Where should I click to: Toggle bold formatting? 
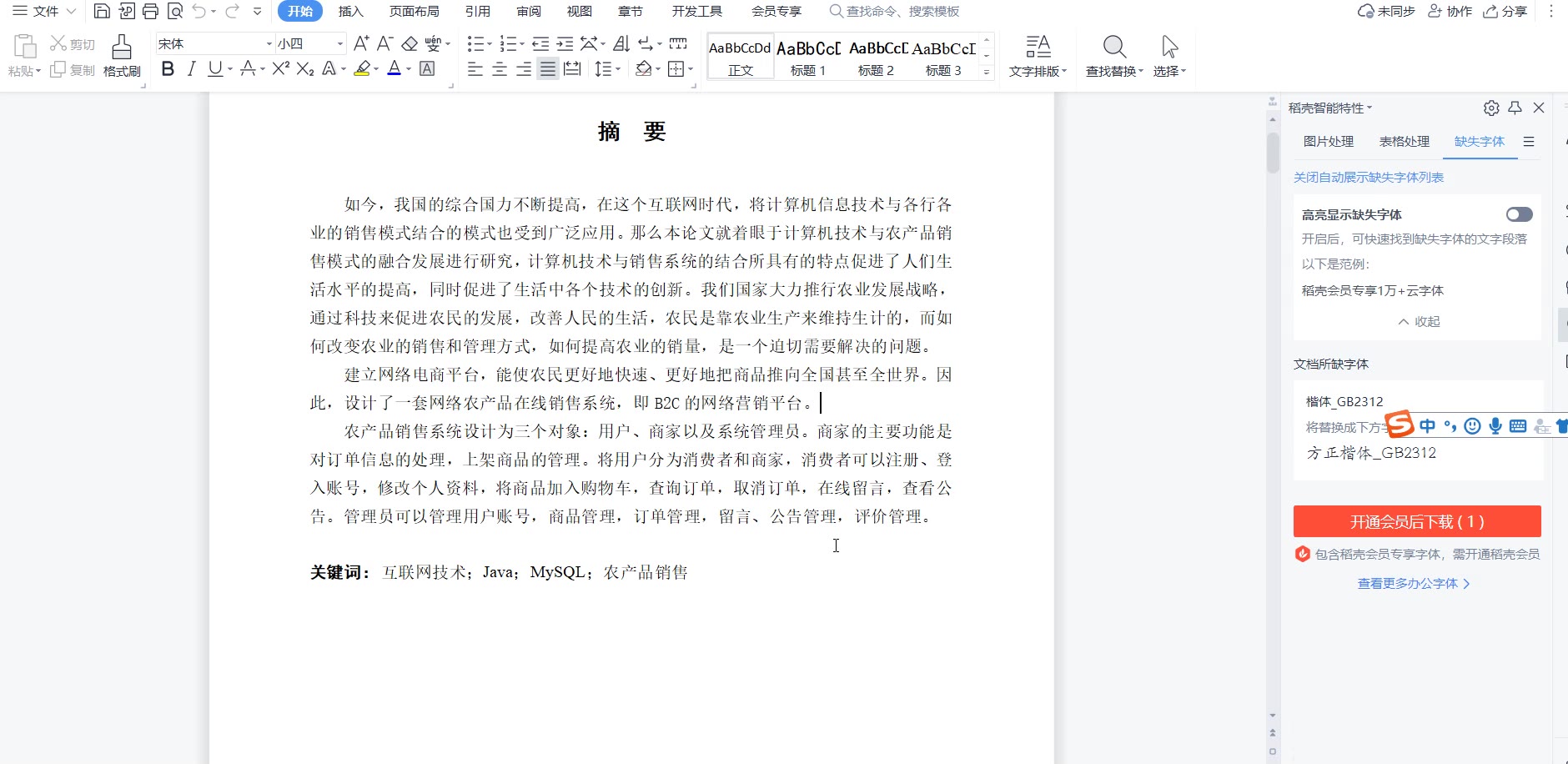tap(168, 69)
